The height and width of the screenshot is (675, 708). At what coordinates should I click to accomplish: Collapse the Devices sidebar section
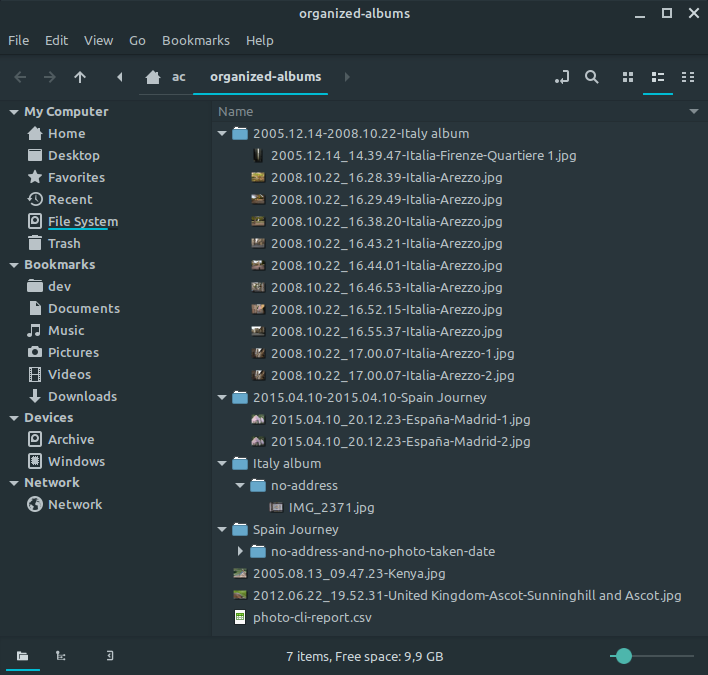click(x=14, y=418)
